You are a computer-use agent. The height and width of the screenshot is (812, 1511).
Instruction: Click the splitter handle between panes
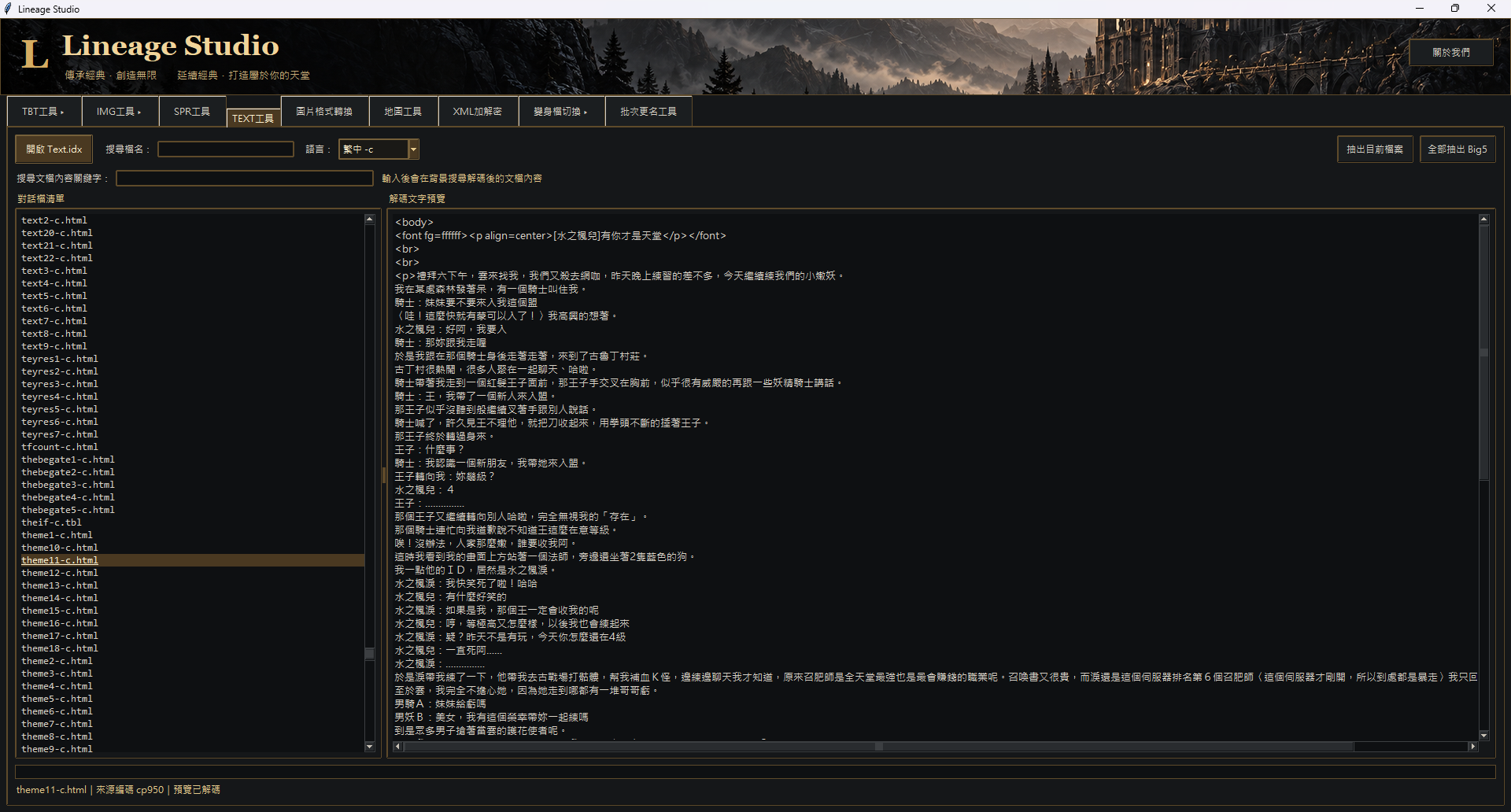pyautogui.click(x=384, y=475)
